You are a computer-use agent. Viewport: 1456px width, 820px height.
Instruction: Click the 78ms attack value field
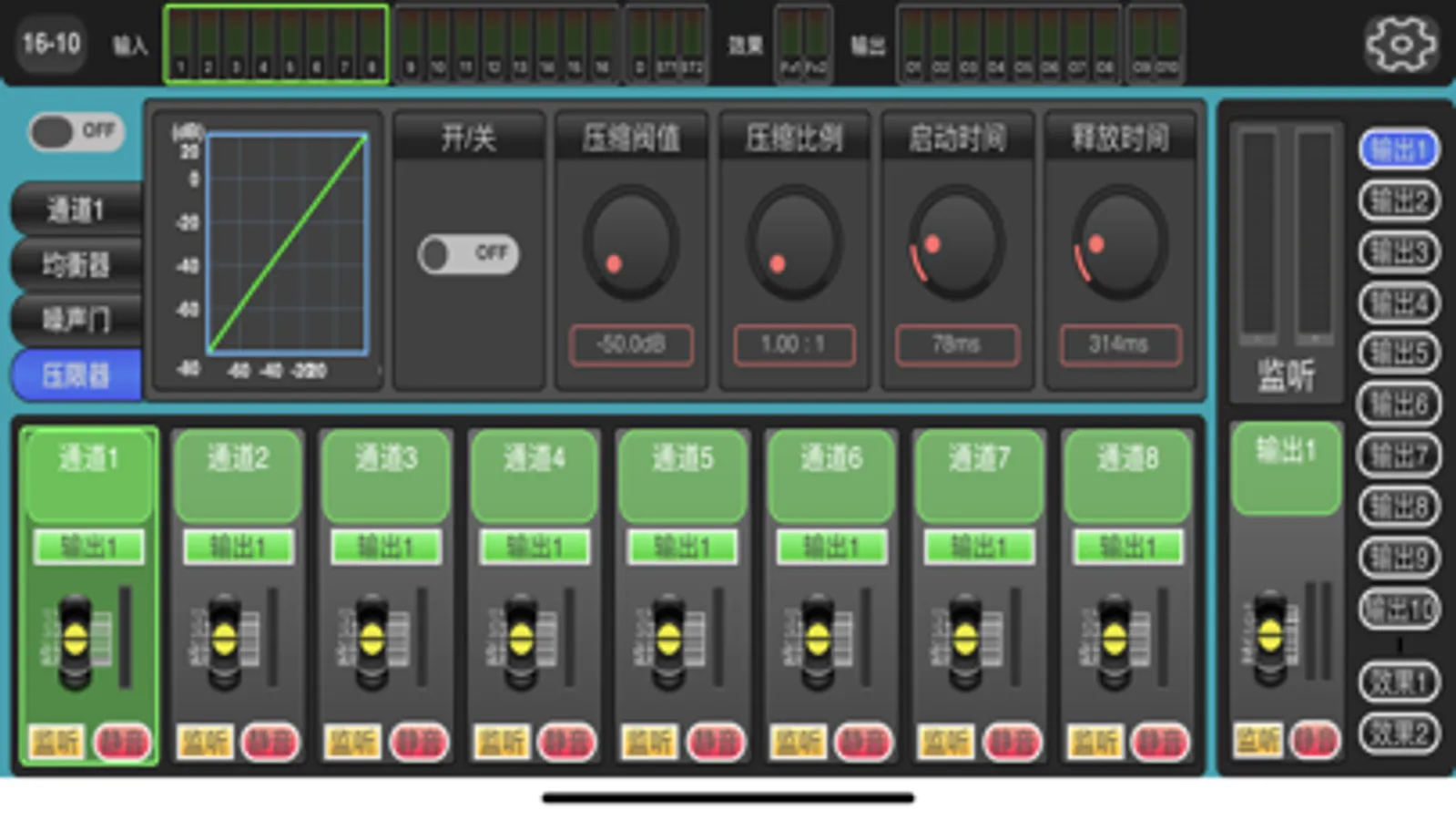956,344
